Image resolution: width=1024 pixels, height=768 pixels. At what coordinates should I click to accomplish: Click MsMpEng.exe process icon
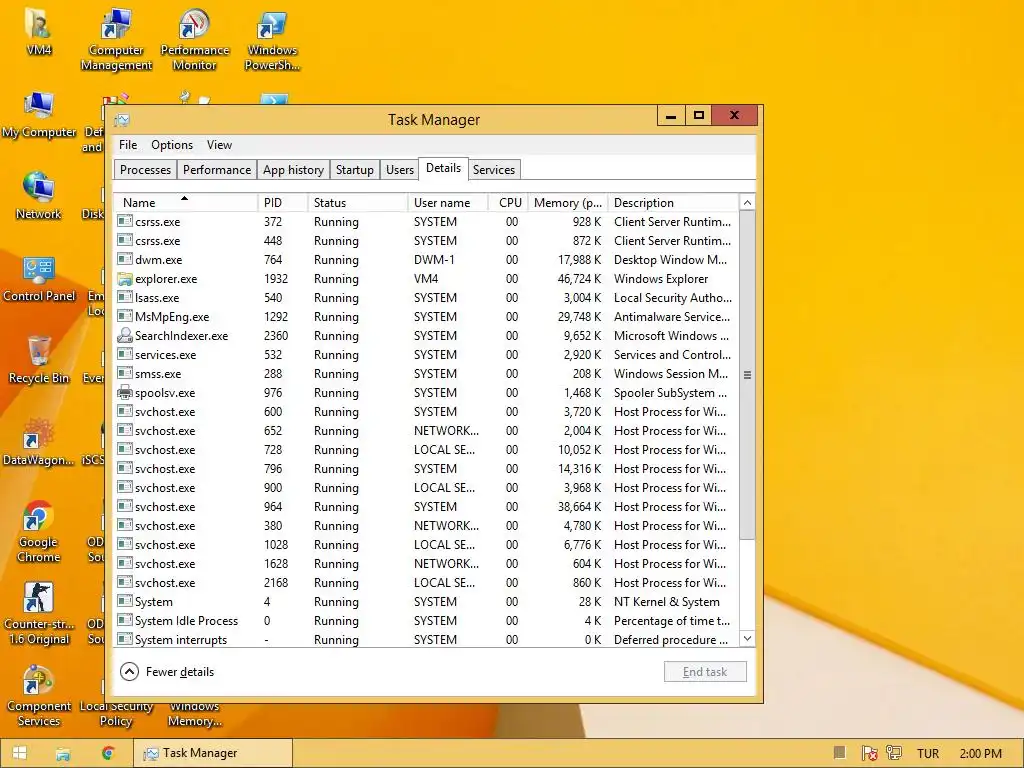coord(124,316)
